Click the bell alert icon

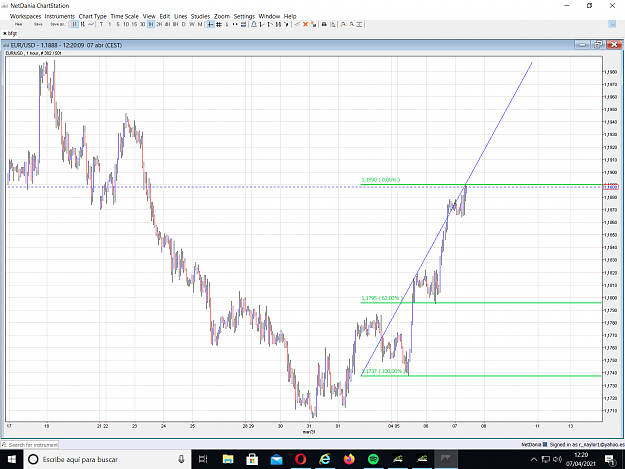pyautogui.click(x=254, y=24)
